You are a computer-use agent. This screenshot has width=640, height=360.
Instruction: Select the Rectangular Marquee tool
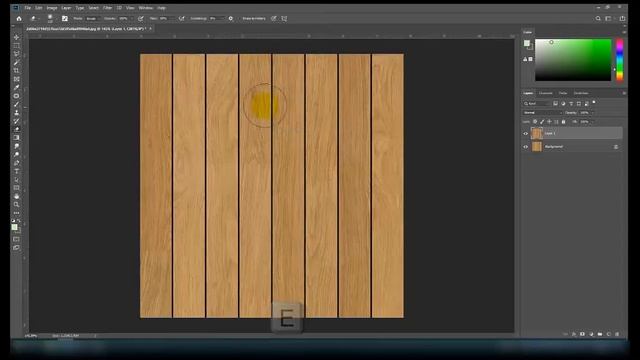pyautogui.click(x=16, y=46)
